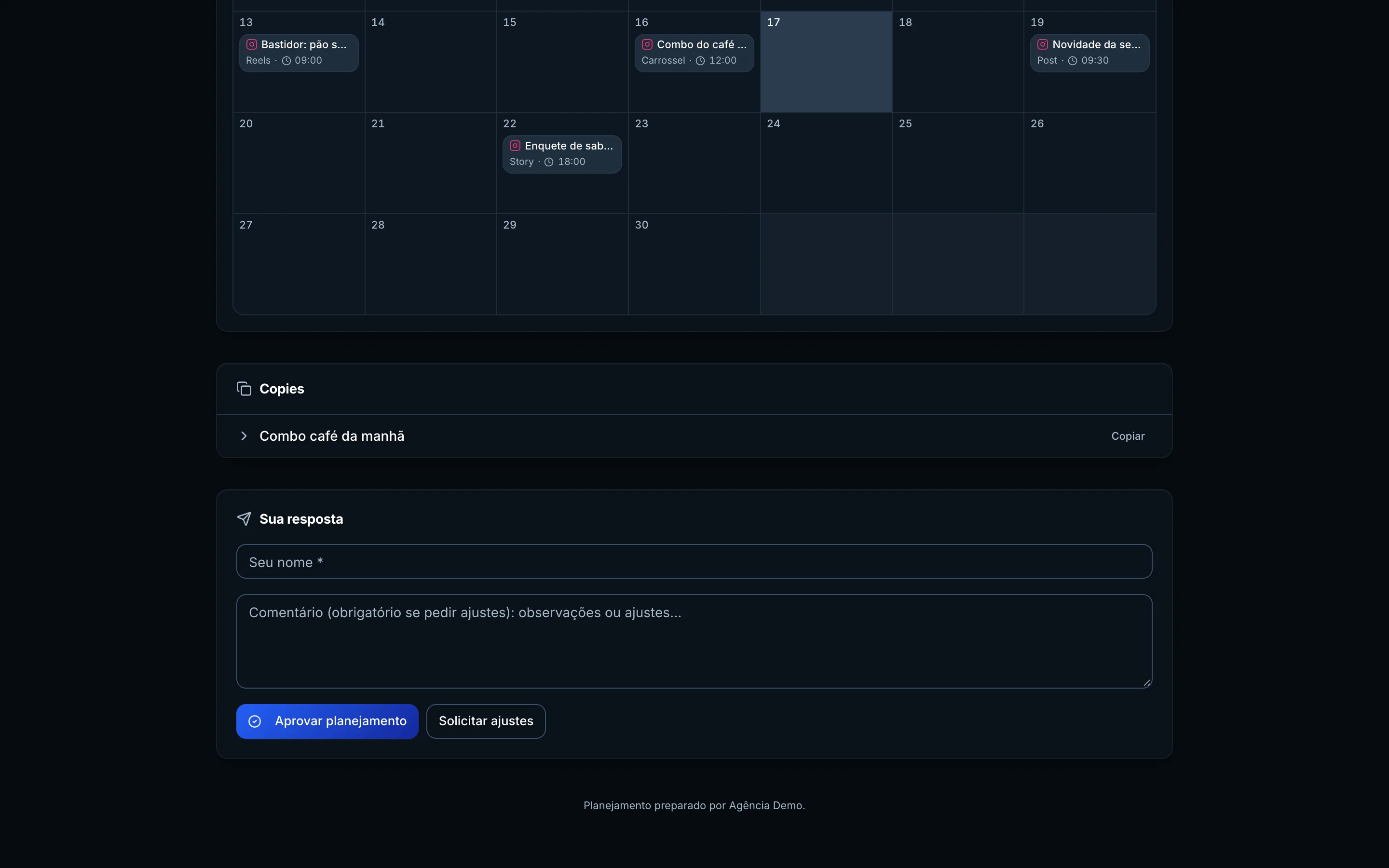Screen dimensions: 1389x868
Task: Select day 24 in the calendar
Action: coord(826,163)
